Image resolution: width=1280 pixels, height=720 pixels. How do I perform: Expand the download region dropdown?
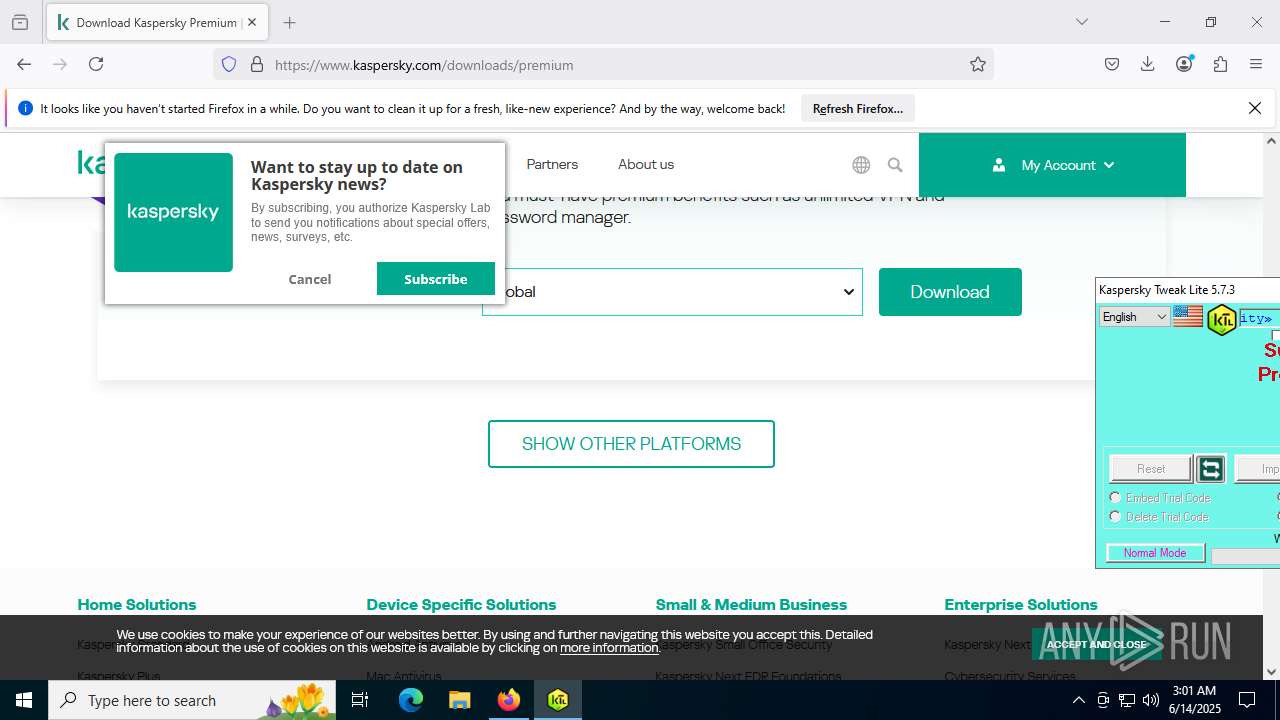[672, 292]
